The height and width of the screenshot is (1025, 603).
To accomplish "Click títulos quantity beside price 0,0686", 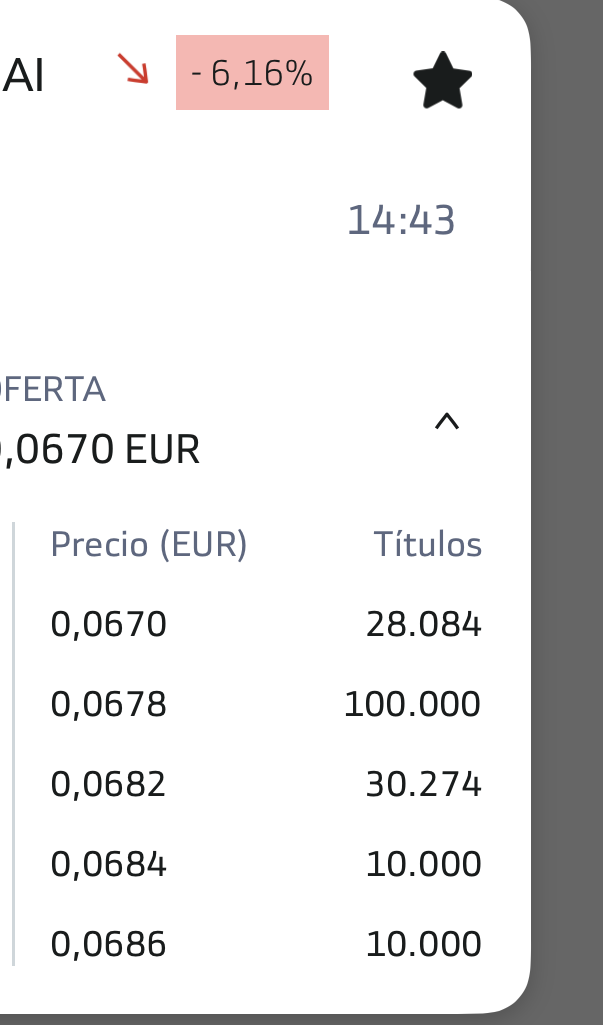I will 424,945.
